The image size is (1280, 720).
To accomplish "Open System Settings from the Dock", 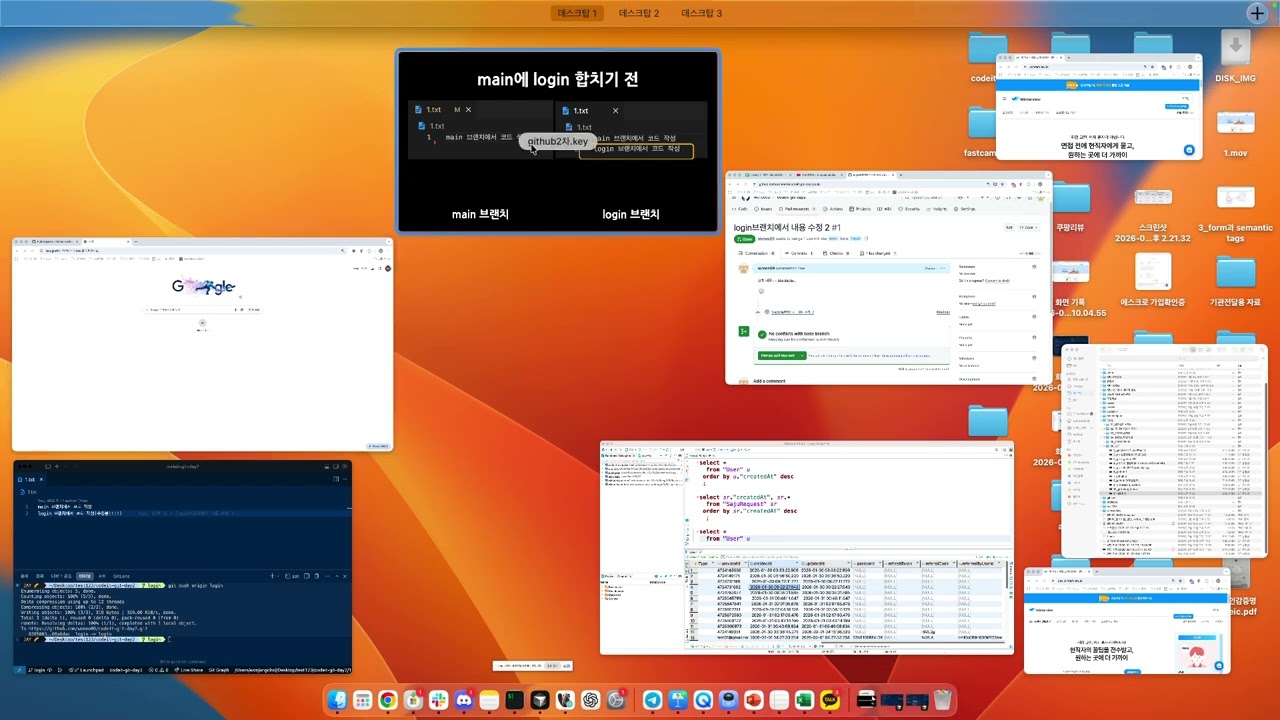I will tap(616, 701).
